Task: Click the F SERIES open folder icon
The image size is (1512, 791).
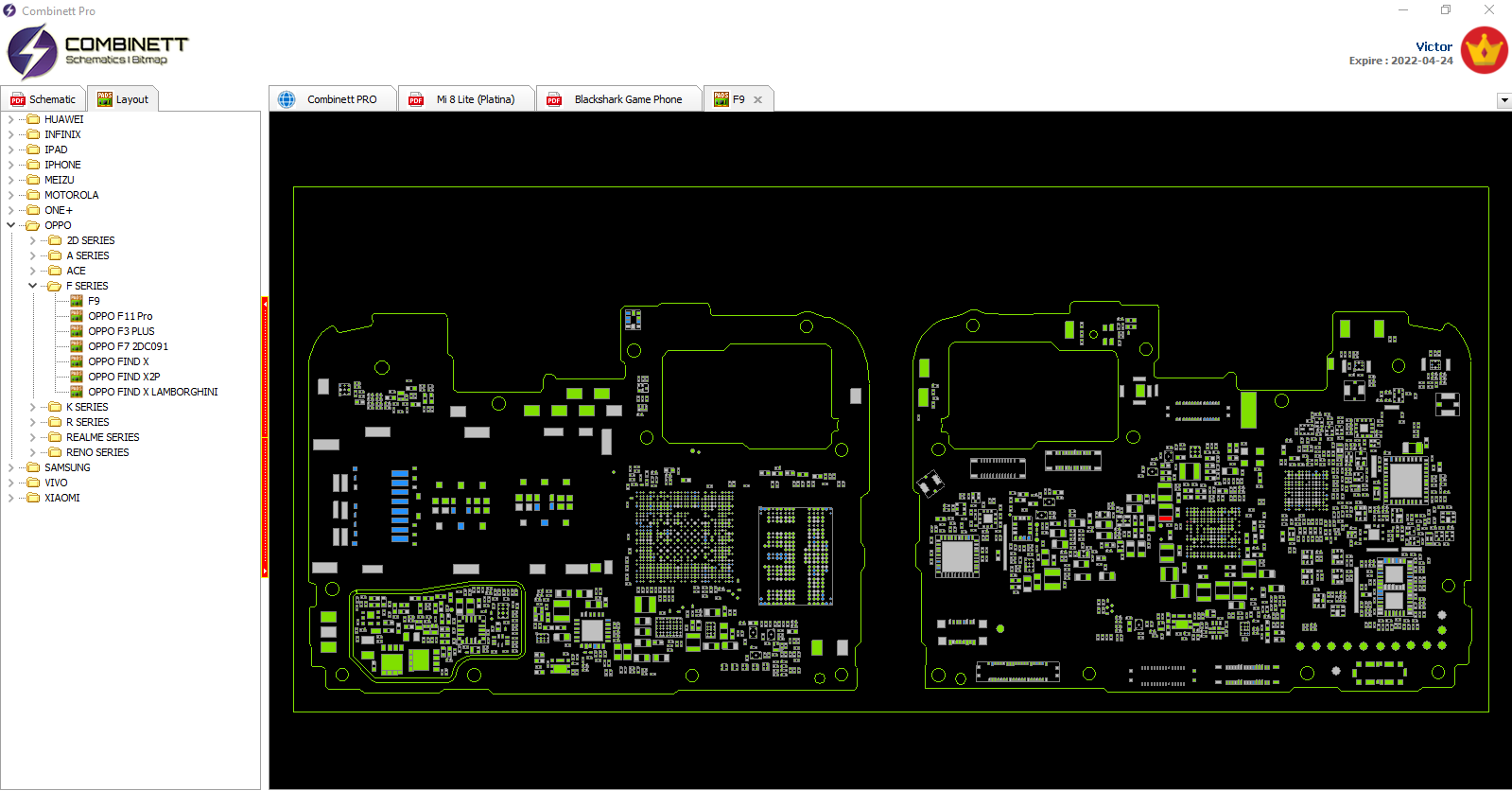Action: (55, 286)
